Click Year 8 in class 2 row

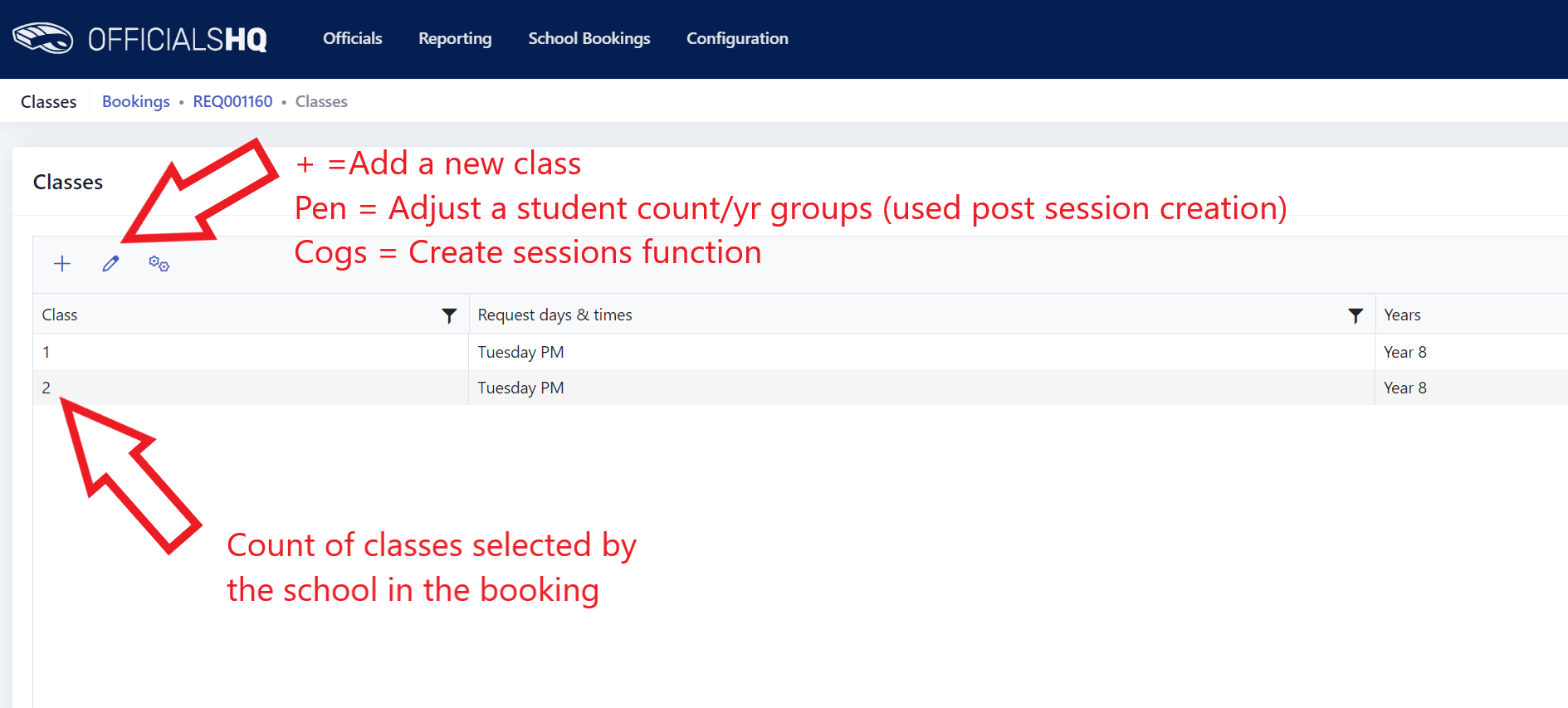[x=1405, y=388]
